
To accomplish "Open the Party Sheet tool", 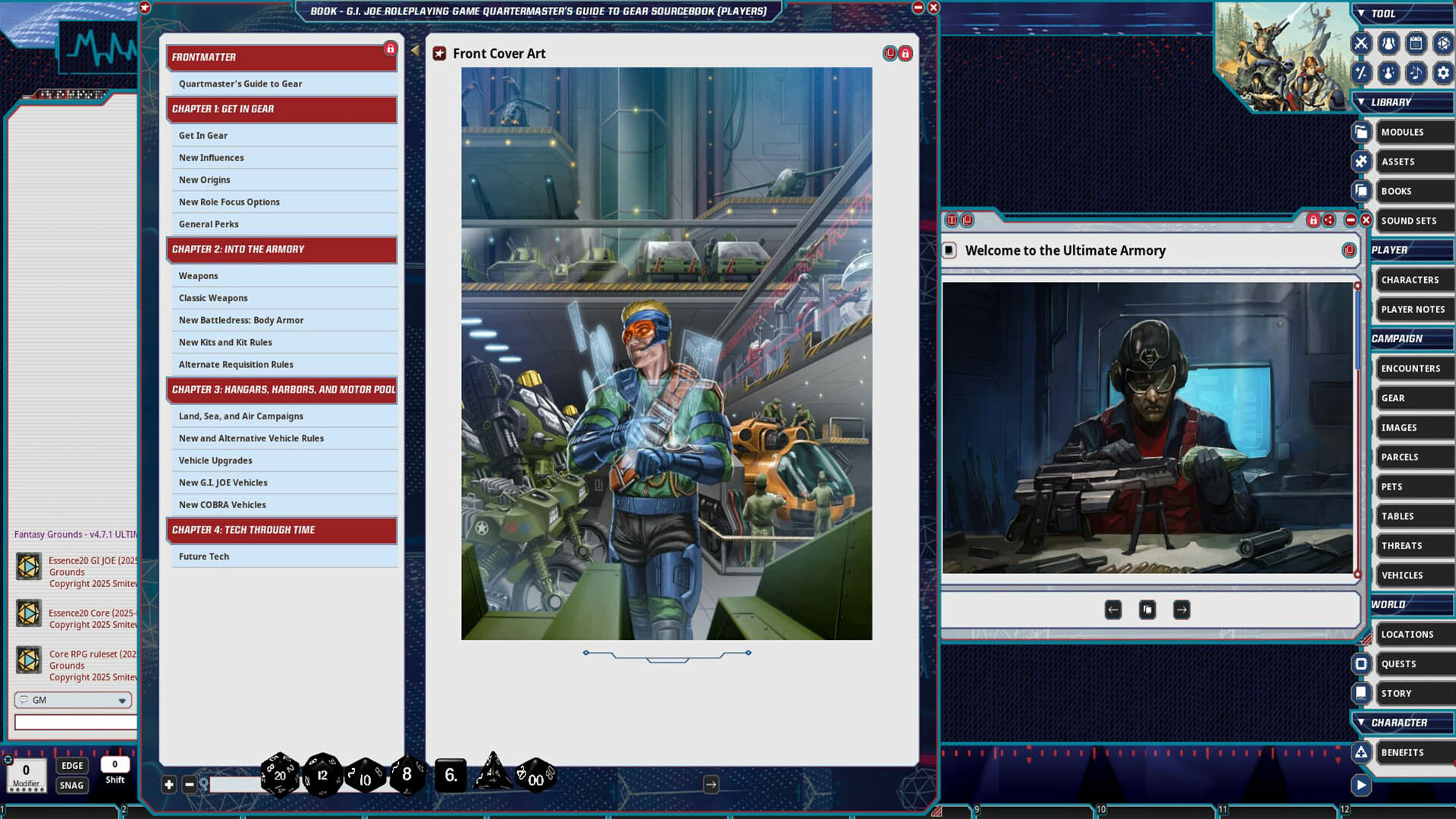I will tap(1387, 43).
